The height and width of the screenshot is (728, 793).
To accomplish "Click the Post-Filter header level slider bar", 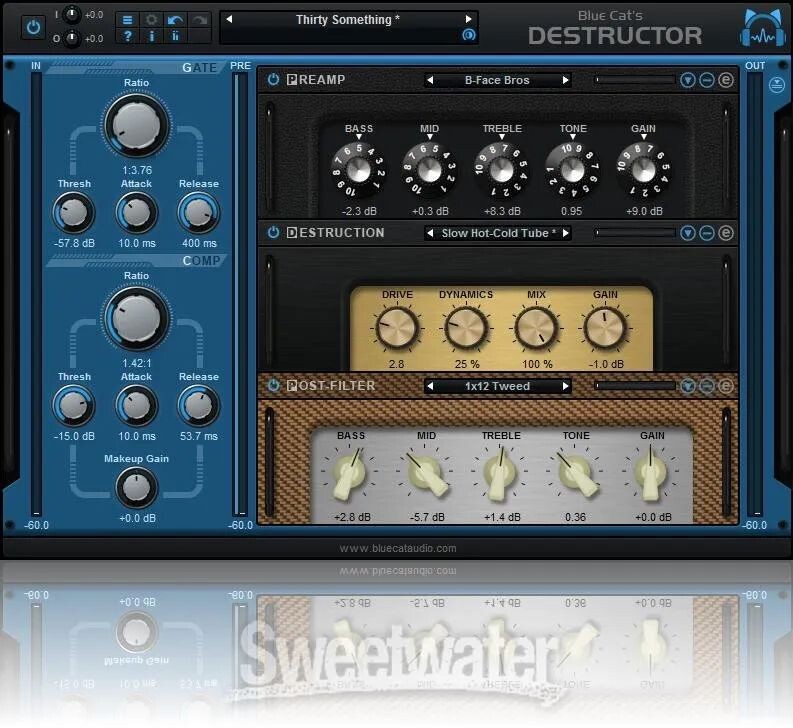I will click(x=636, y=386).
